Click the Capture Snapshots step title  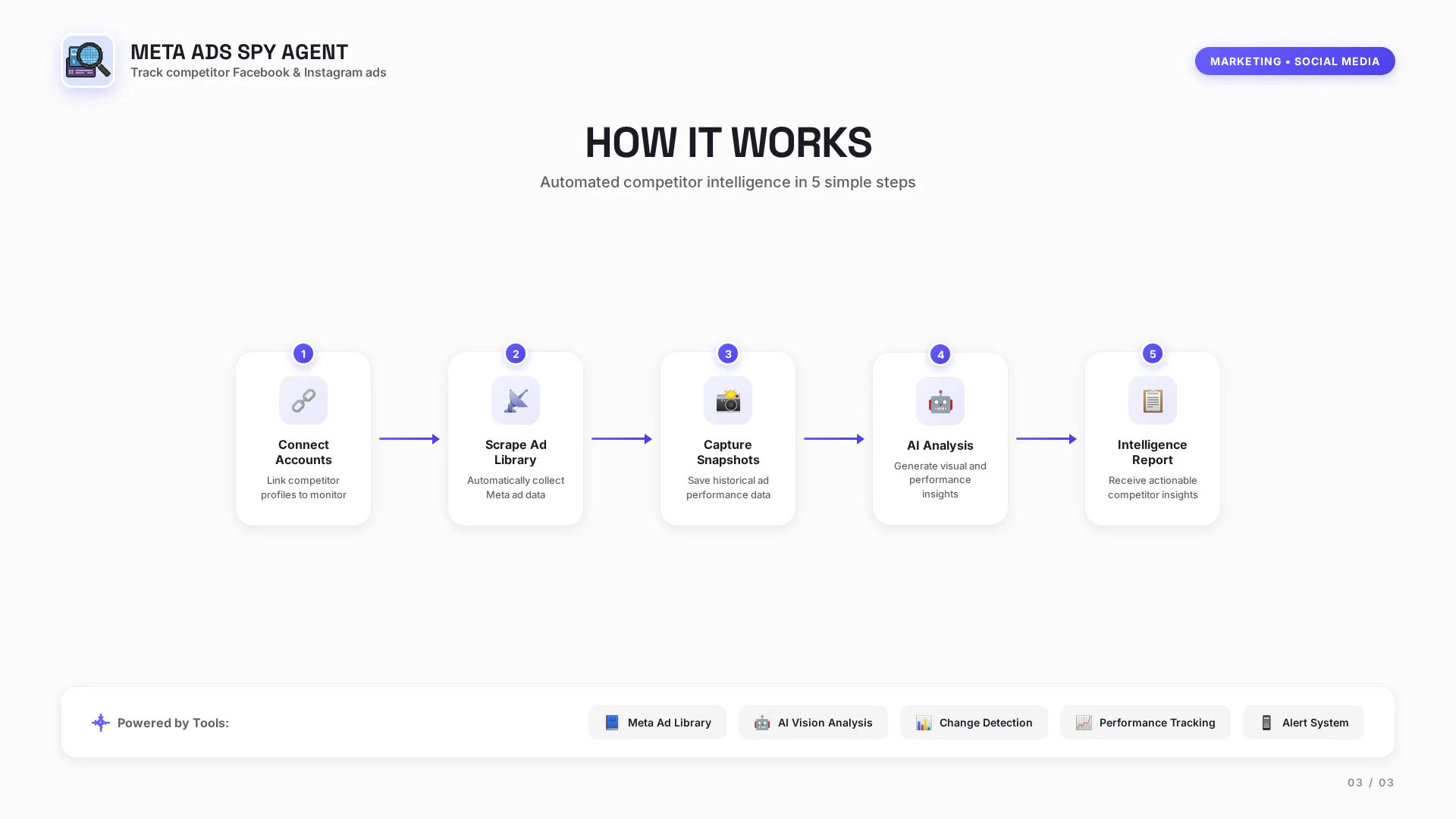tap(728, 452)
